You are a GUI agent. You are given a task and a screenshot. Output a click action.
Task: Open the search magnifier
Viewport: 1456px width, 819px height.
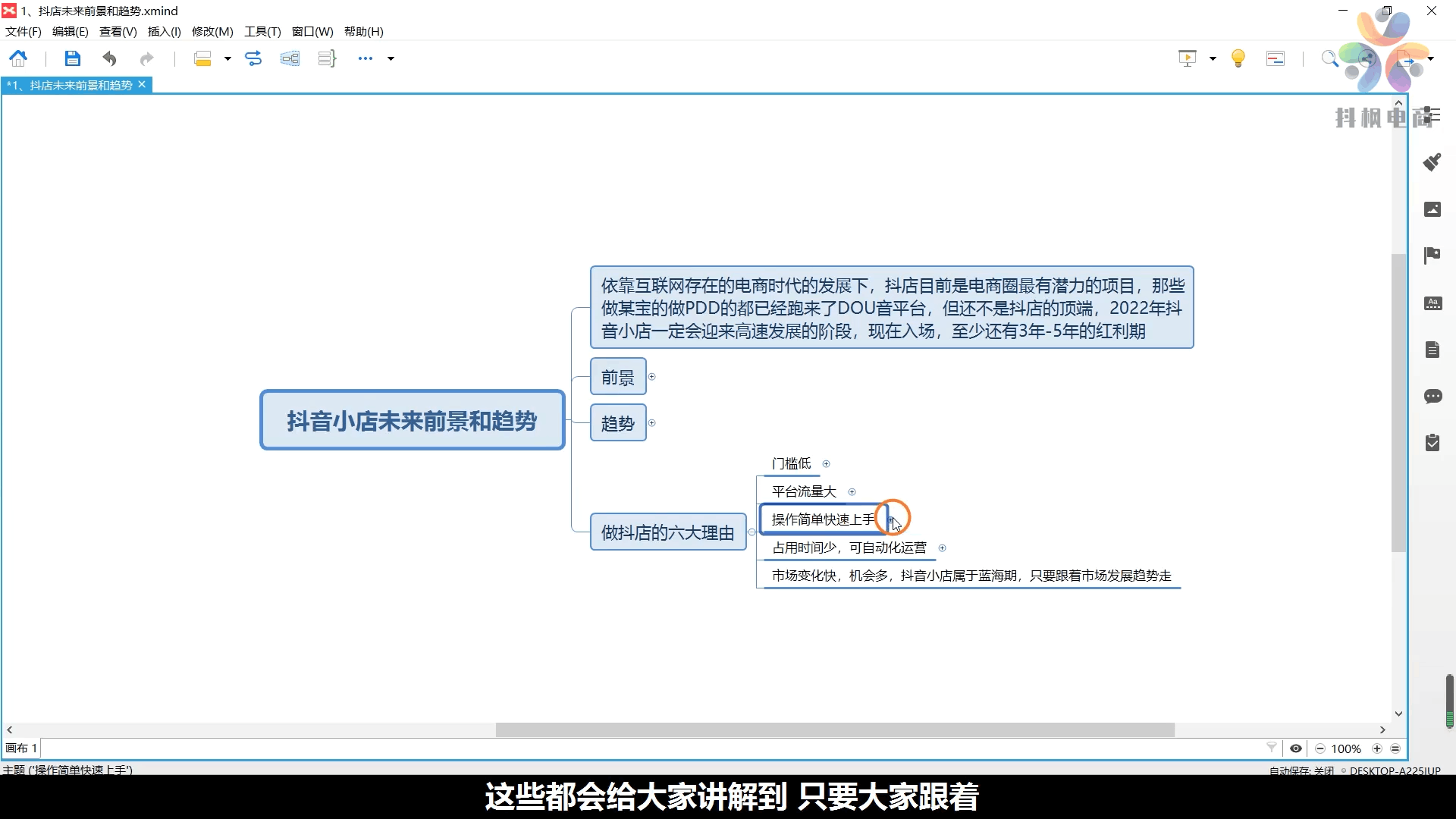(x=1329, y=58)
